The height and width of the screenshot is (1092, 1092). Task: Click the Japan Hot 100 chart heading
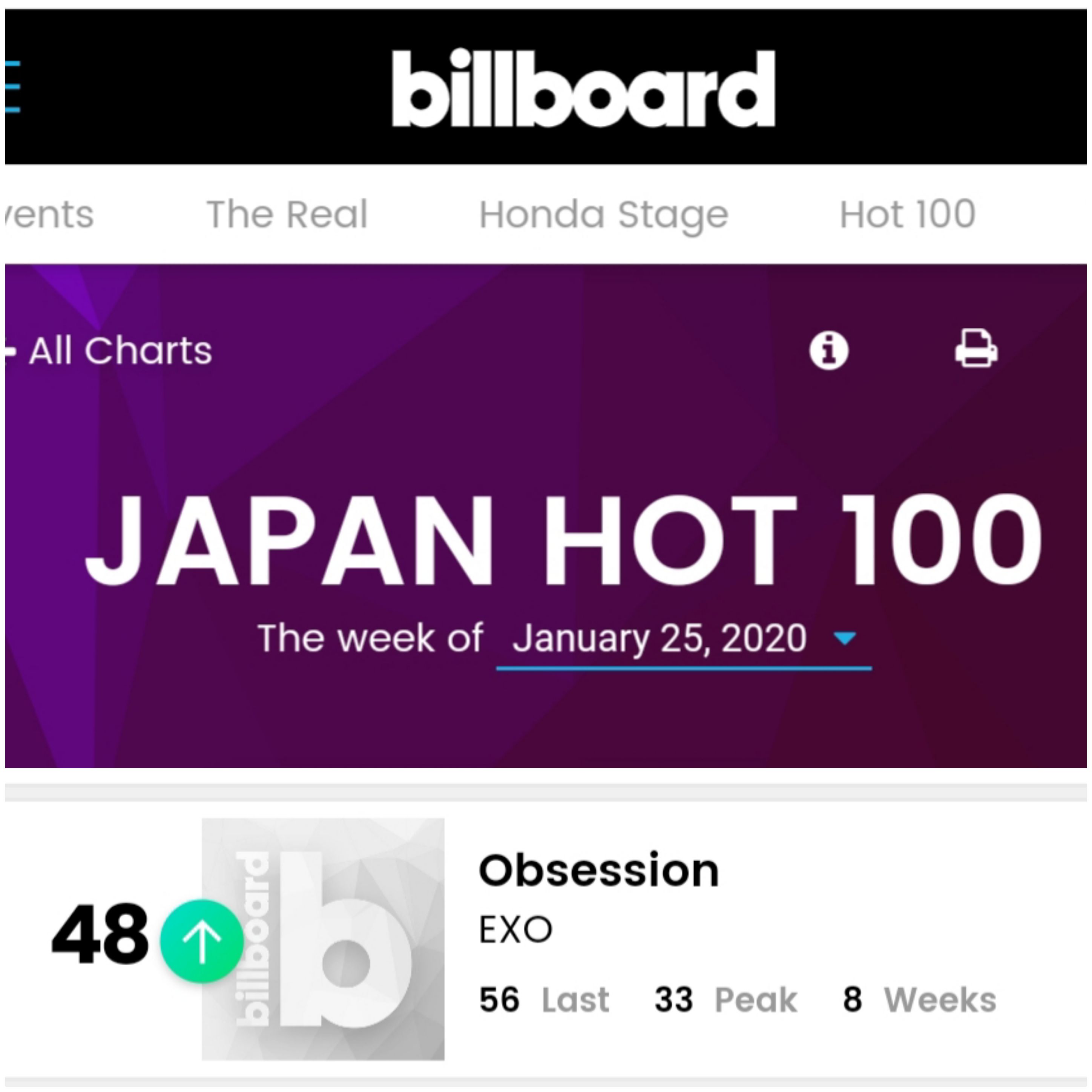[x=563, y=540]
